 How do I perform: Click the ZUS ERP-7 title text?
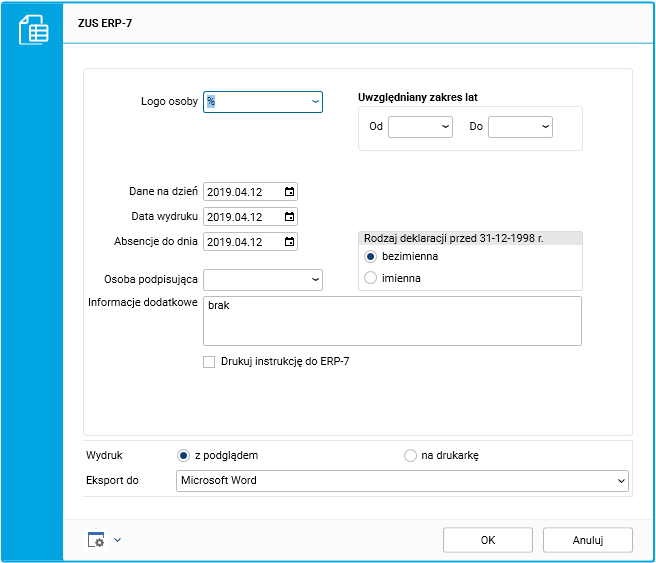pos(105,23)
